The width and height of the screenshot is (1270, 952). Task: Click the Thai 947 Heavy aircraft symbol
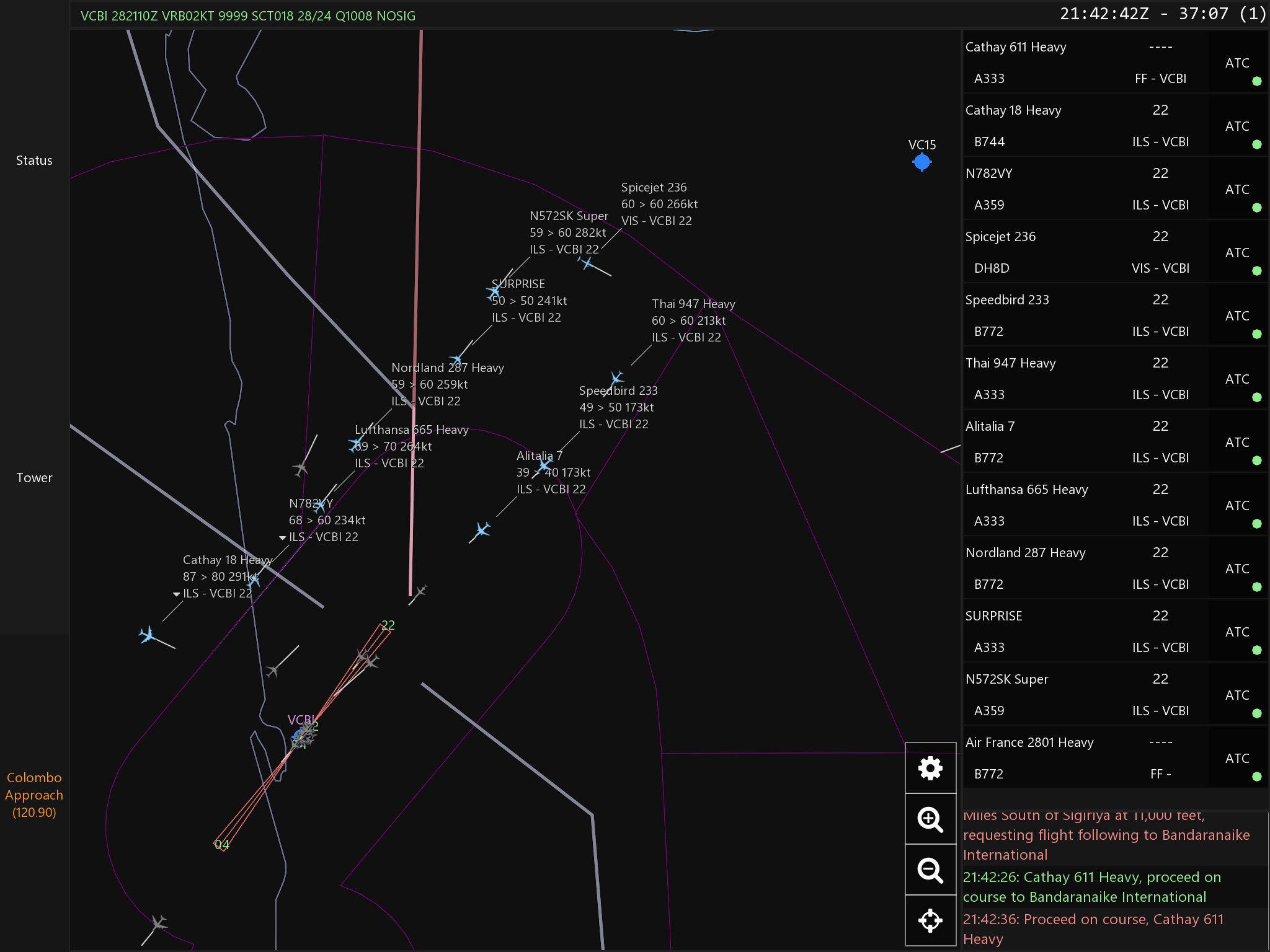pos(616,377)
